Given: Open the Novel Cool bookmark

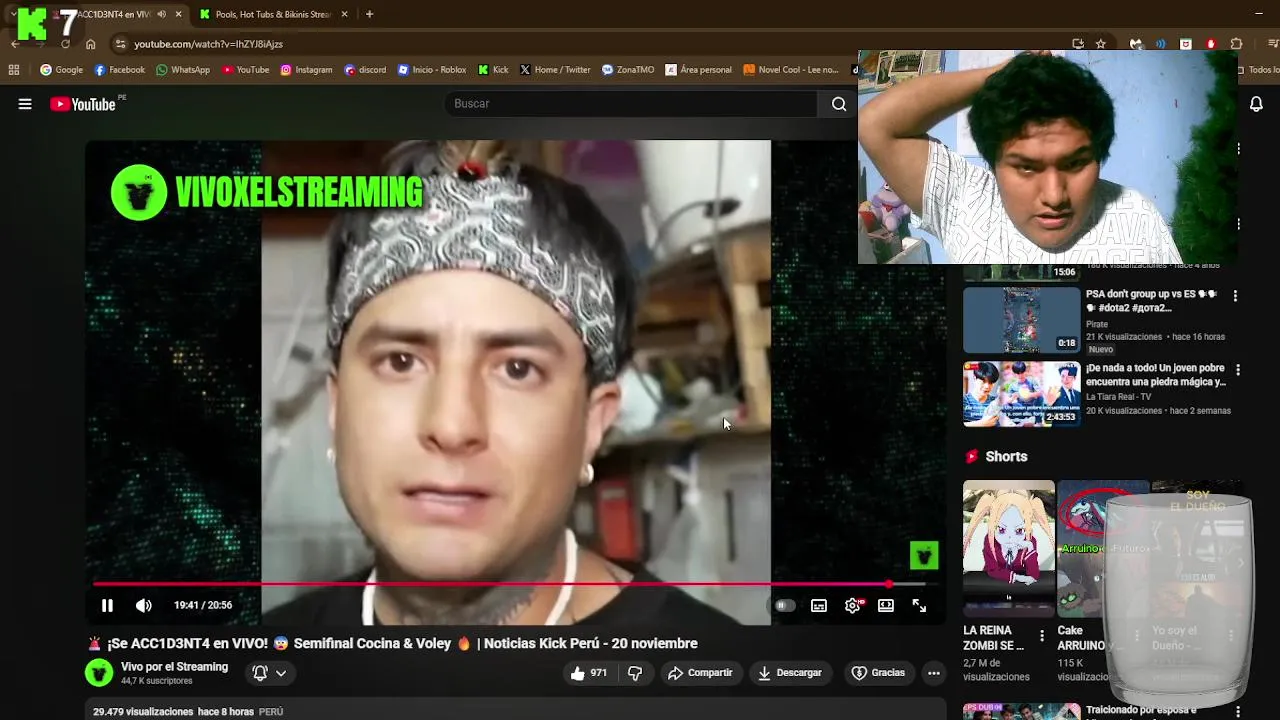Looking at the screenshot, I should 791,70.
